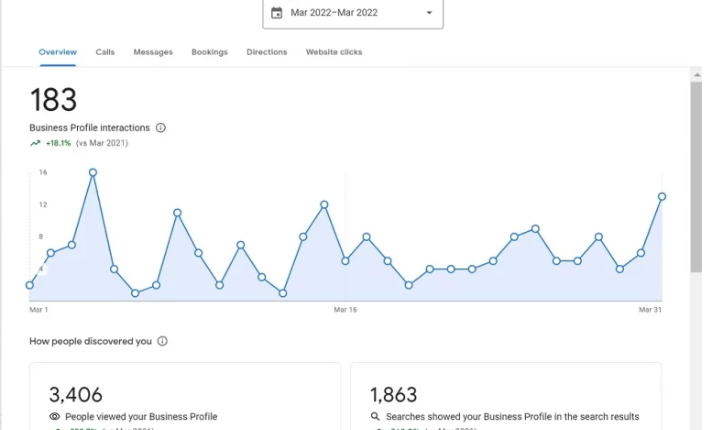Select the Bookings tab
The image size is (712, 430).
point(209,52)
